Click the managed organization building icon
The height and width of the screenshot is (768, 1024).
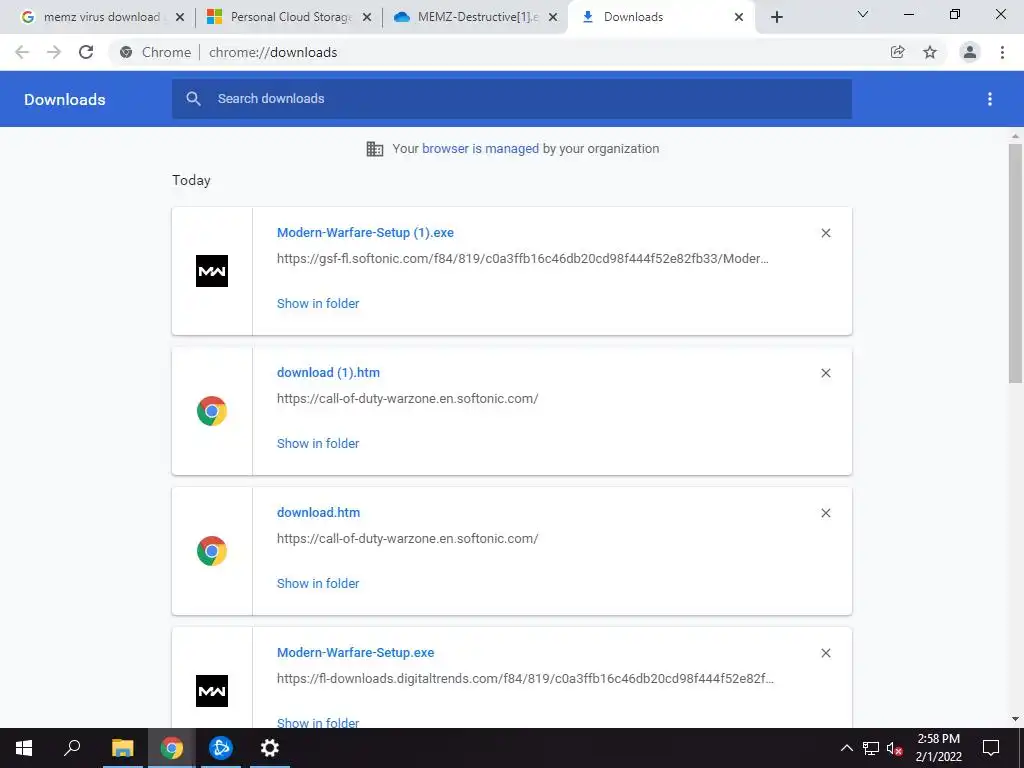pyautogui.click(x=375, y=149)
